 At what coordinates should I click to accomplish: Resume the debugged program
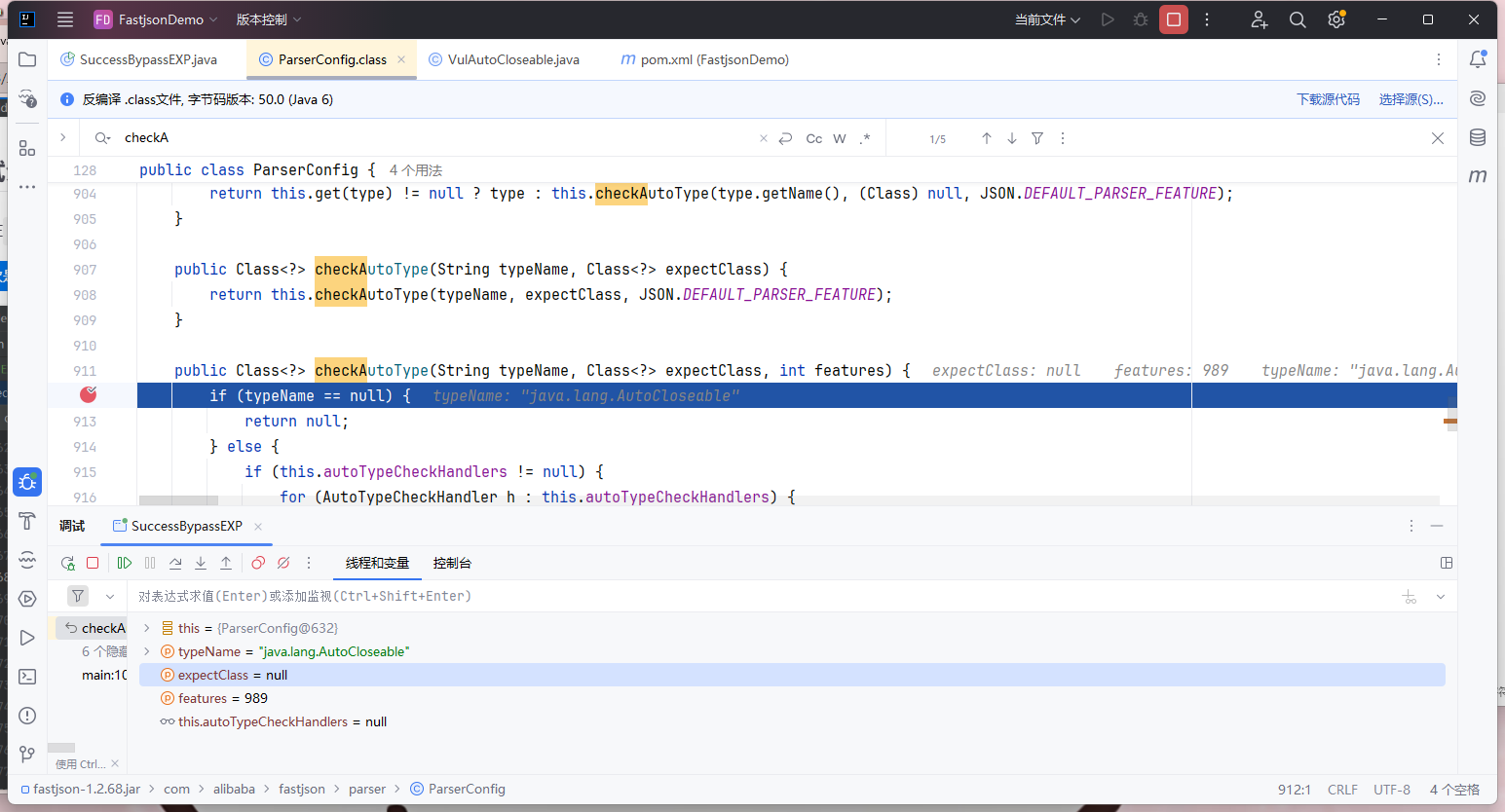click(125, 563)
